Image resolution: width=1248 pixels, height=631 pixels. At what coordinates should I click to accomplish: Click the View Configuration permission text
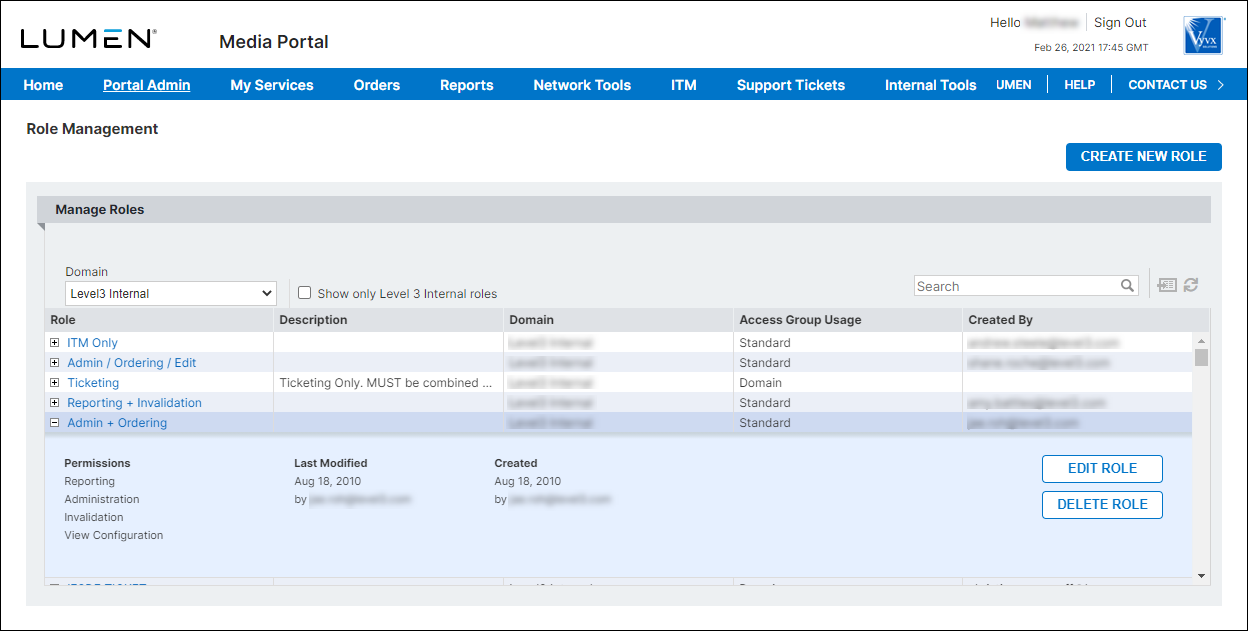(x=113, y=535)
